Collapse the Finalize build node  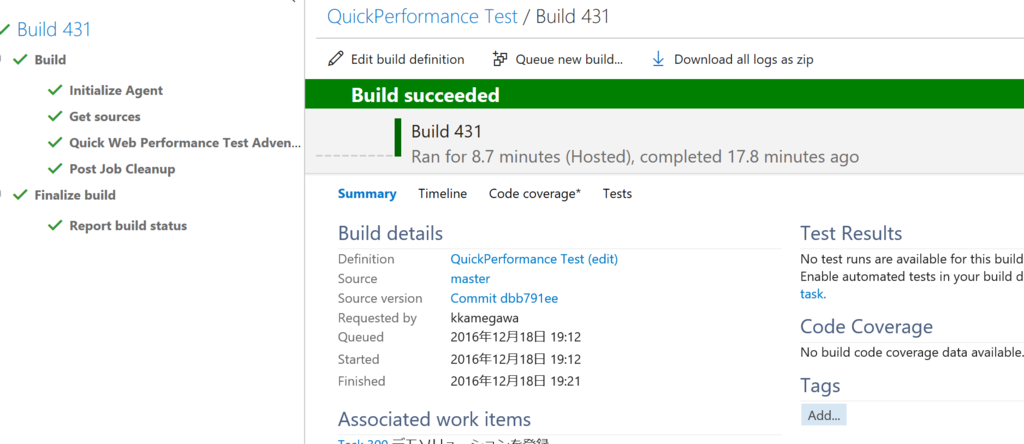tap(1, 195)
